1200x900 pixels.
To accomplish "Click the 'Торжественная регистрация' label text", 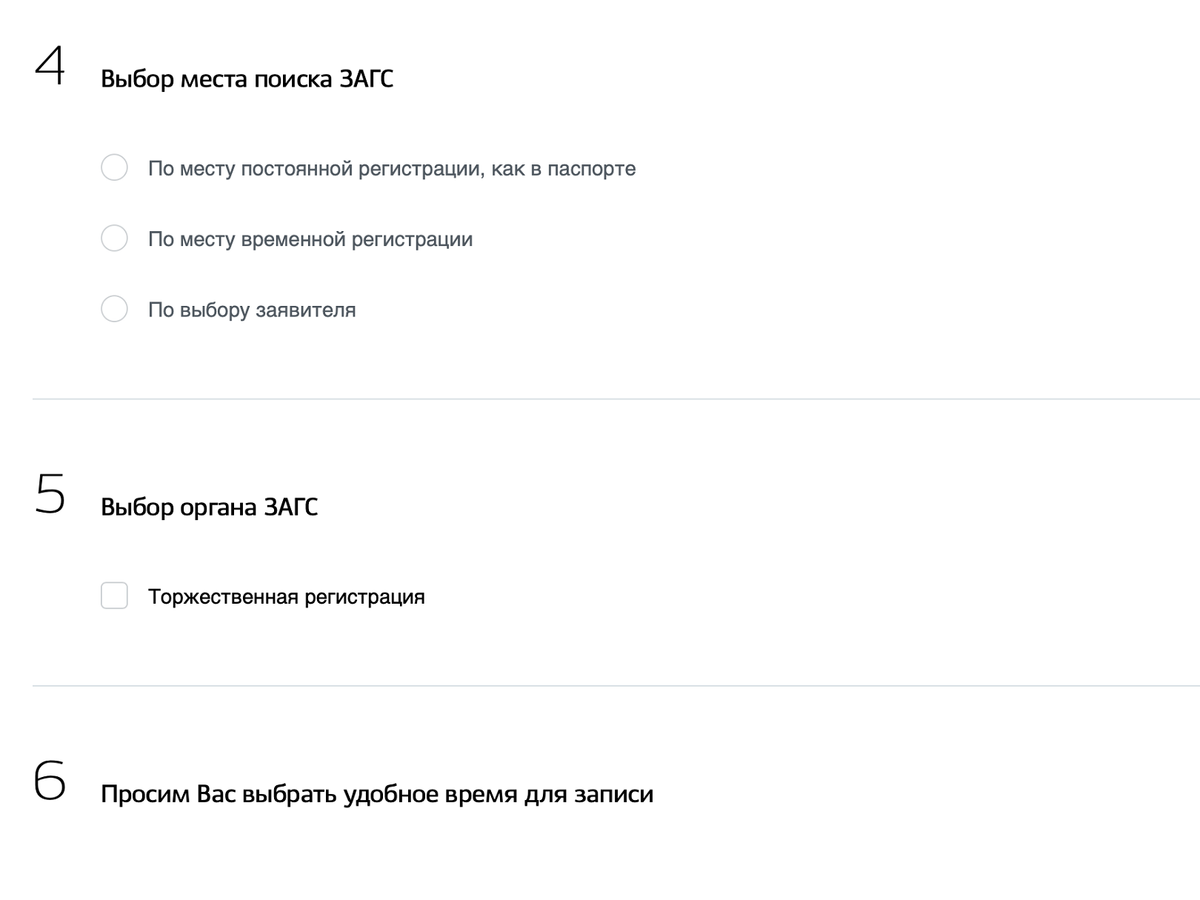I will (286, 597).
